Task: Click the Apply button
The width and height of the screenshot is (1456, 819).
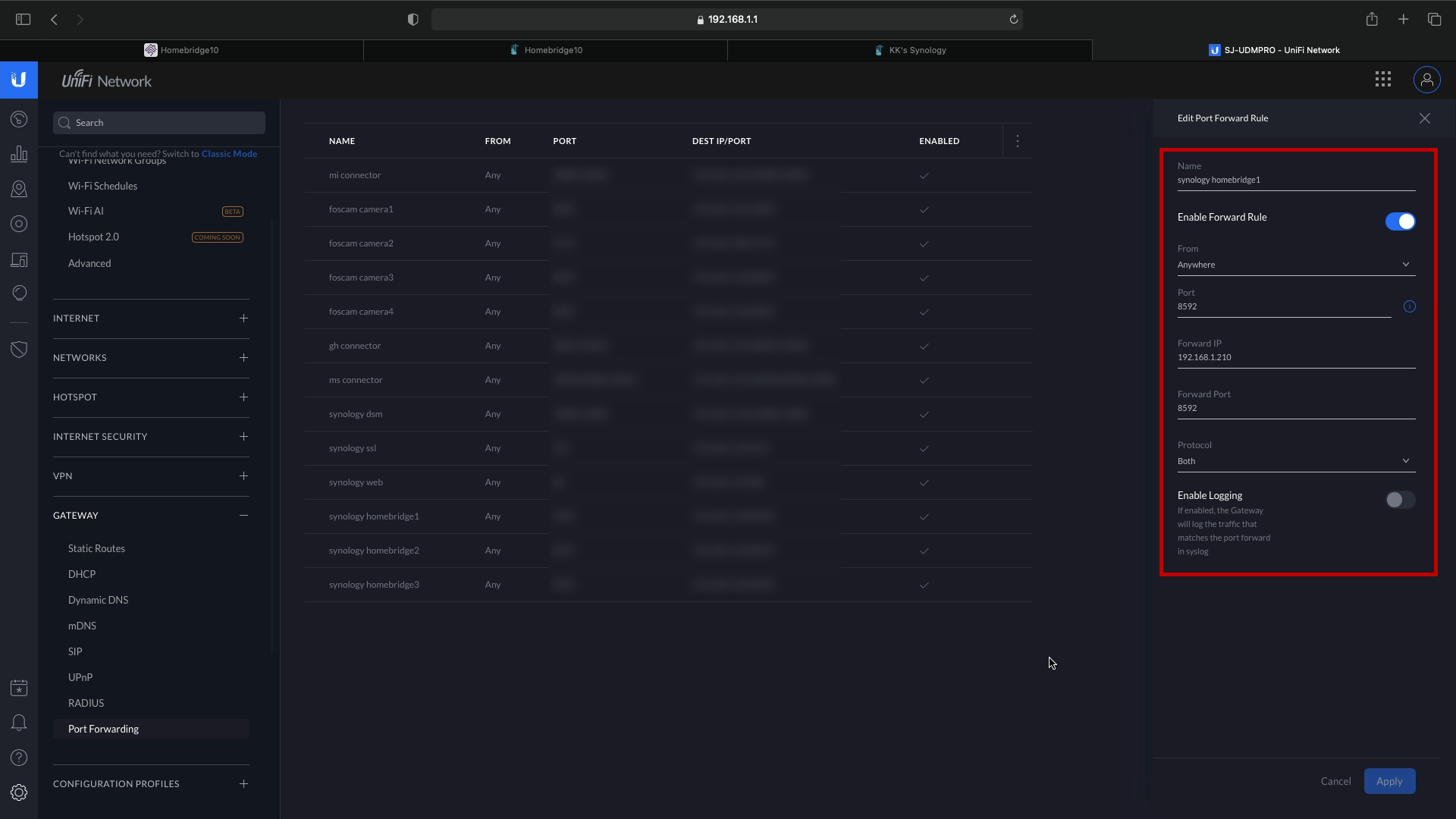Action: click(1389, 781)
